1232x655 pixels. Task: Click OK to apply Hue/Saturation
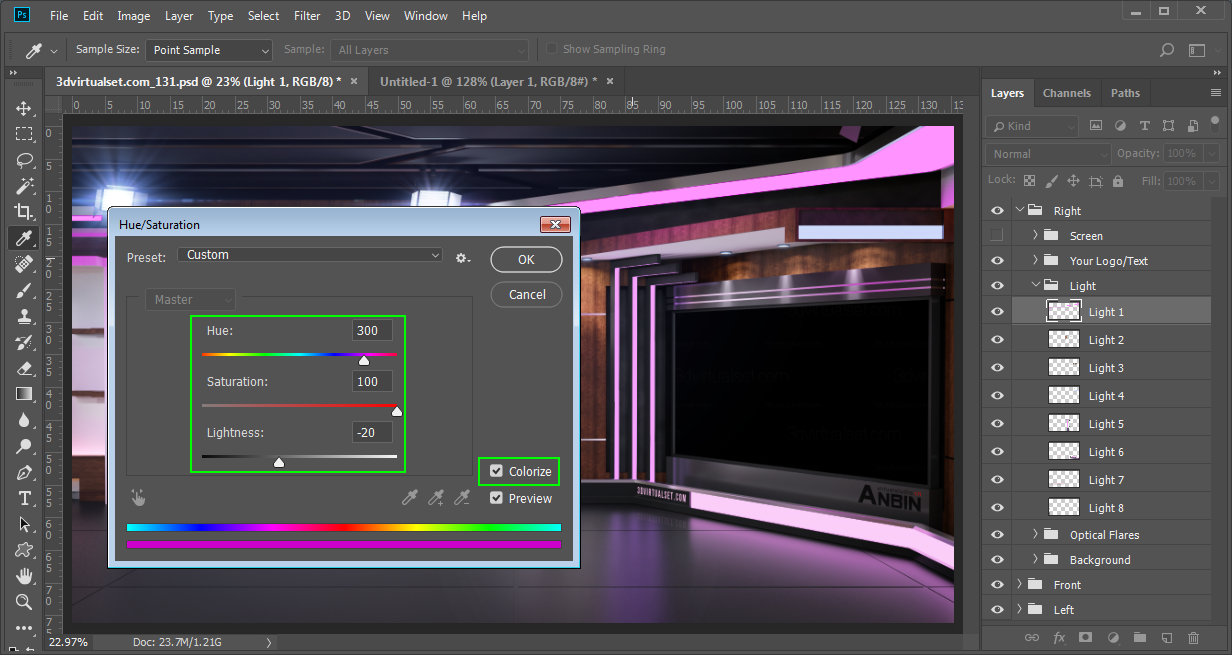[x=526, y=259]
